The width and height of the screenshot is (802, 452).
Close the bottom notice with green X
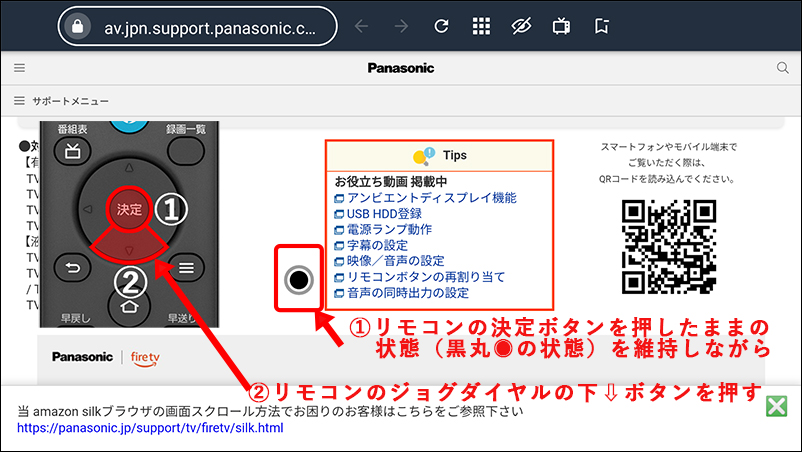(x=776, y=406)
